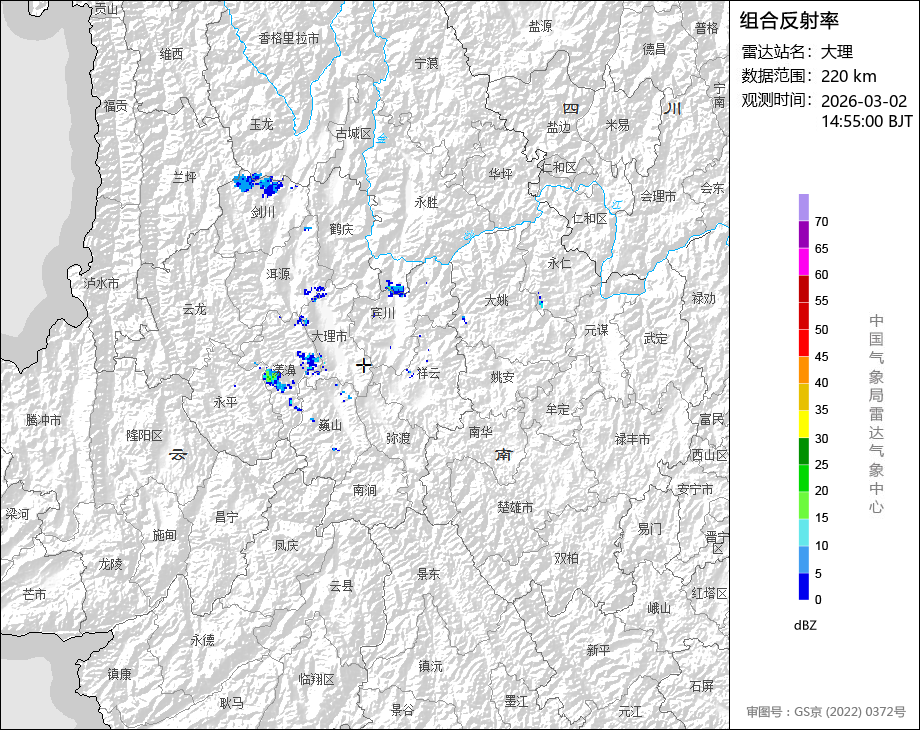
Task: Click the 双柏 map label
Action: [567, 558]
